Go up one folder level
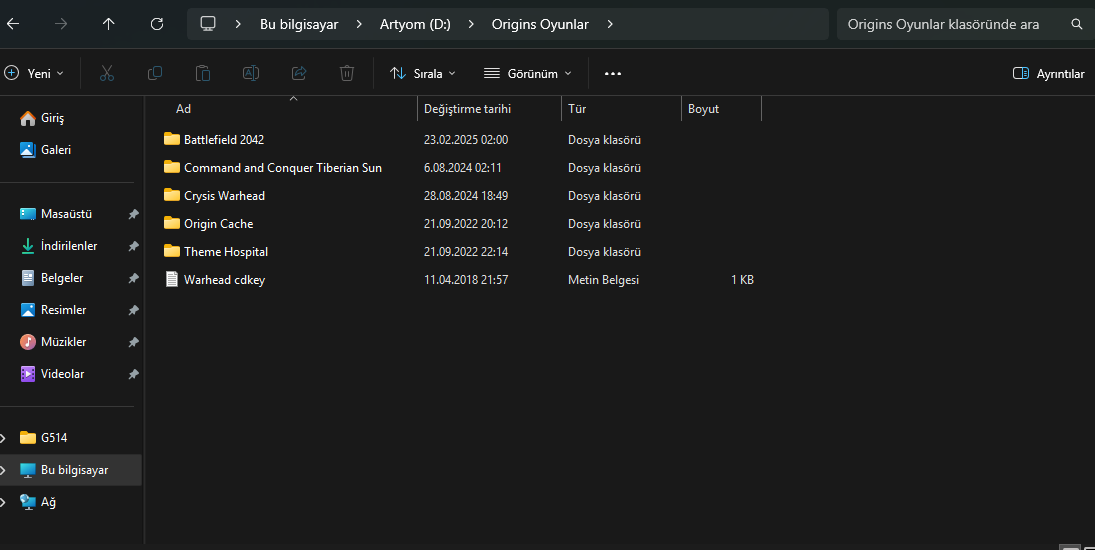 pos(109,23)
